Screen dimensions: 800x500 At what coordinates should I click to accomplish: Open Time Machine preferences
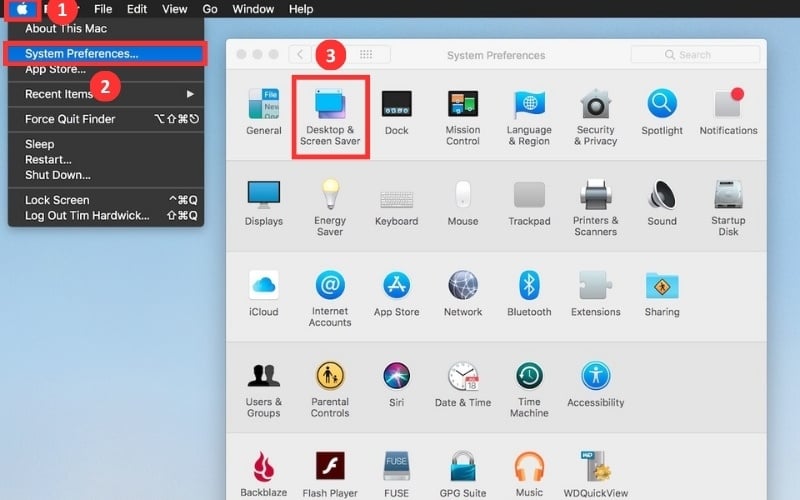tap(529, 389)
